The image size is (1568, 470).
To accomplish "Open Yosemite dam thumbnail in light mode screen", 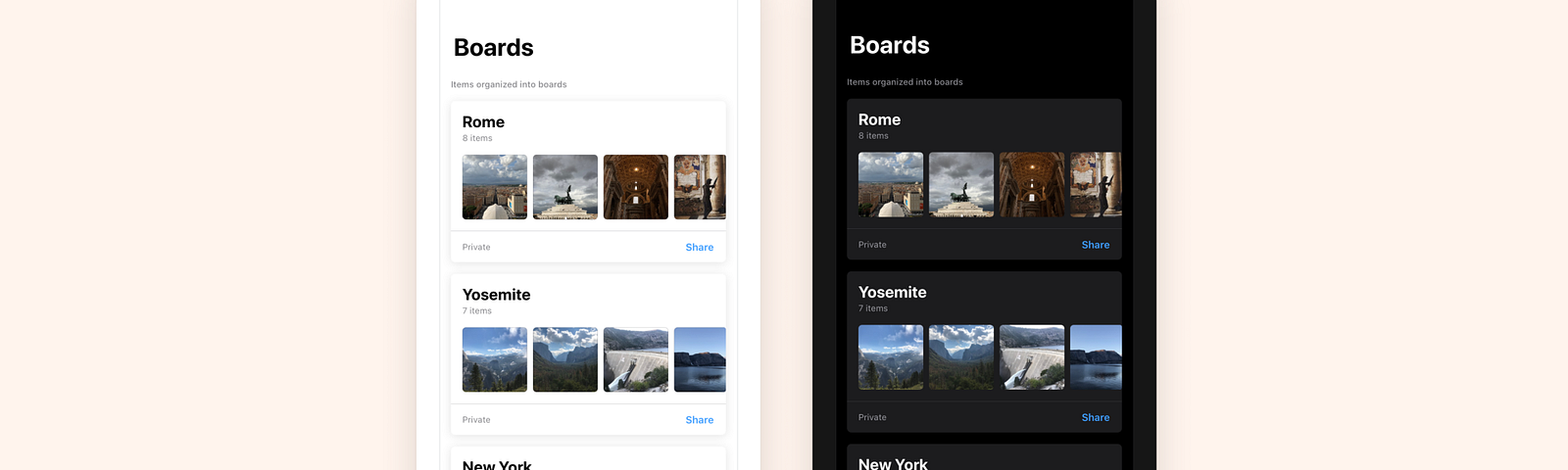I will [636, 359].
